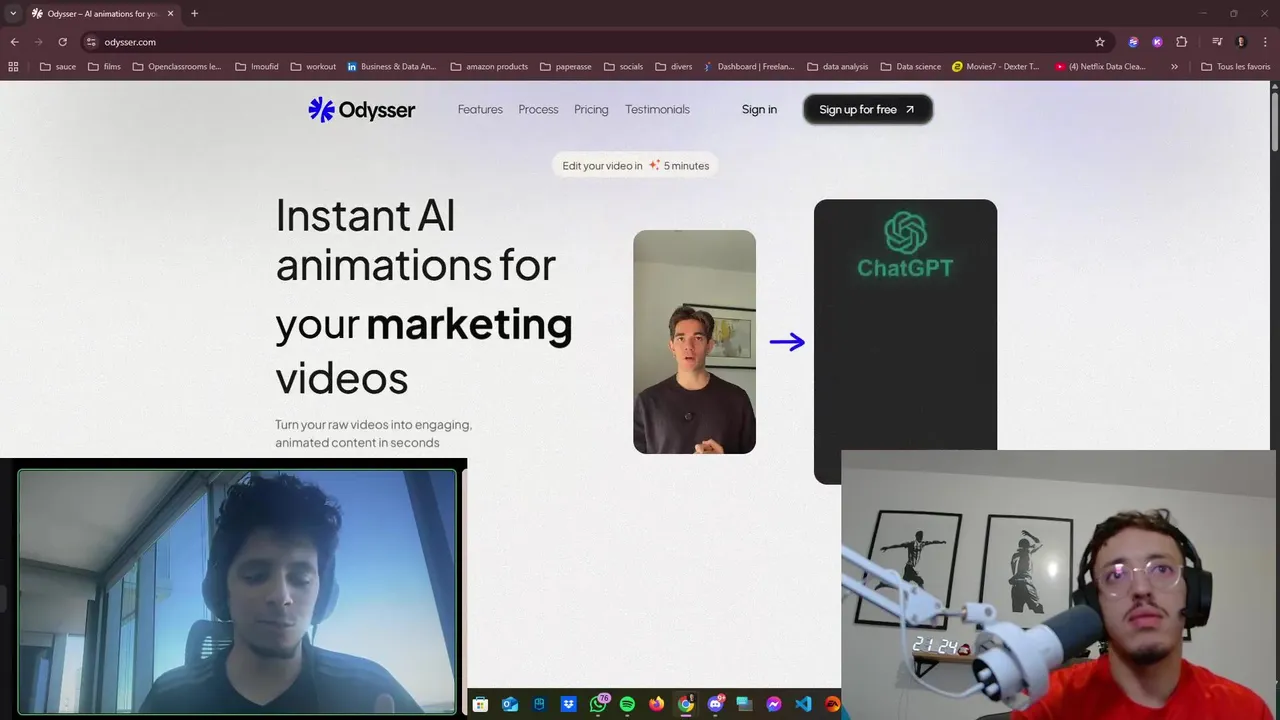Open the 'sauce' bookmark folder
This screenshot has width=1280, height=720.
pyautogui.click(x=58, y=67)
